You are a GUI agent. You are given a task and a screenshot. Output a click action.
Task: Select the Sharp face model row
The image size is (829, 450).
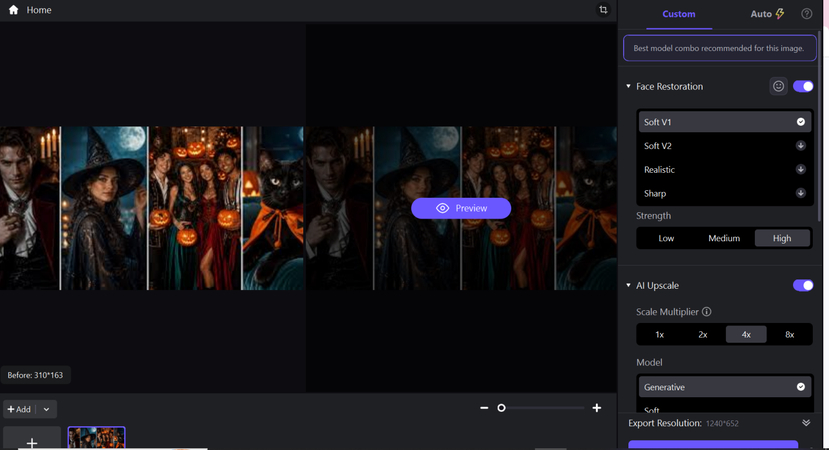tap(724, 193)
